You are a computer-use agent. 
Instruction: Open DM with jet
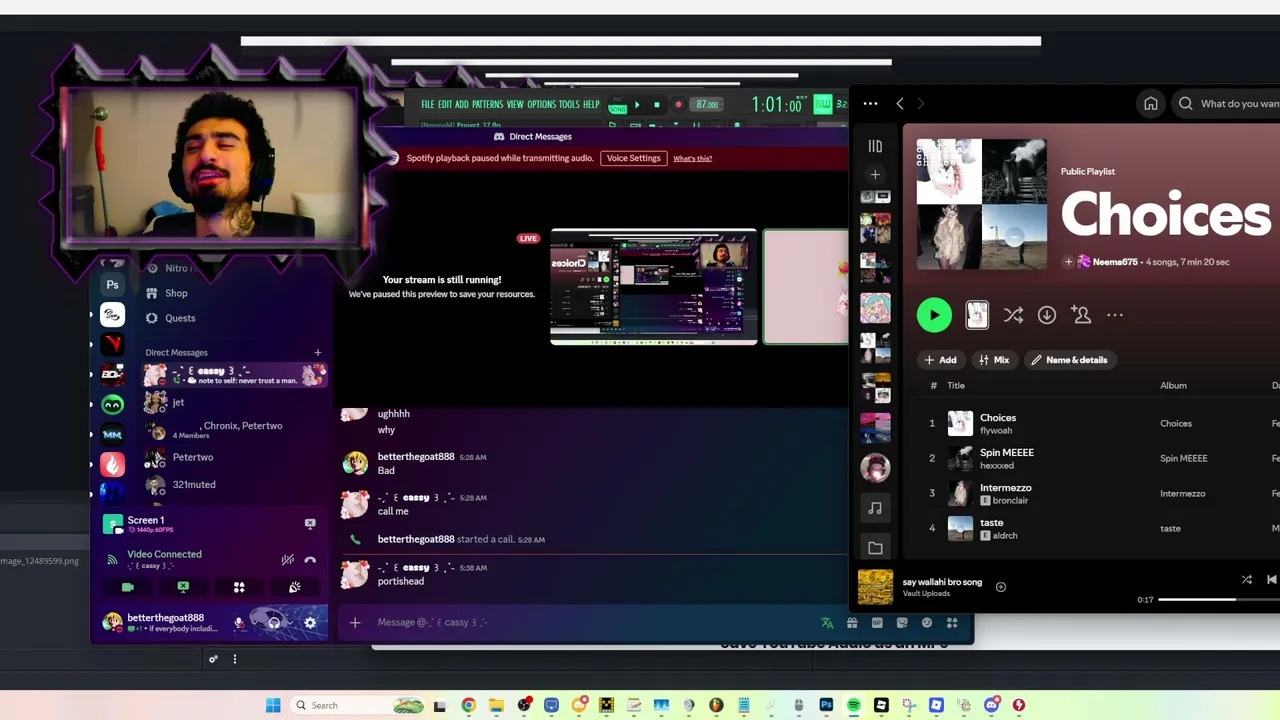(x=235, y=402)
